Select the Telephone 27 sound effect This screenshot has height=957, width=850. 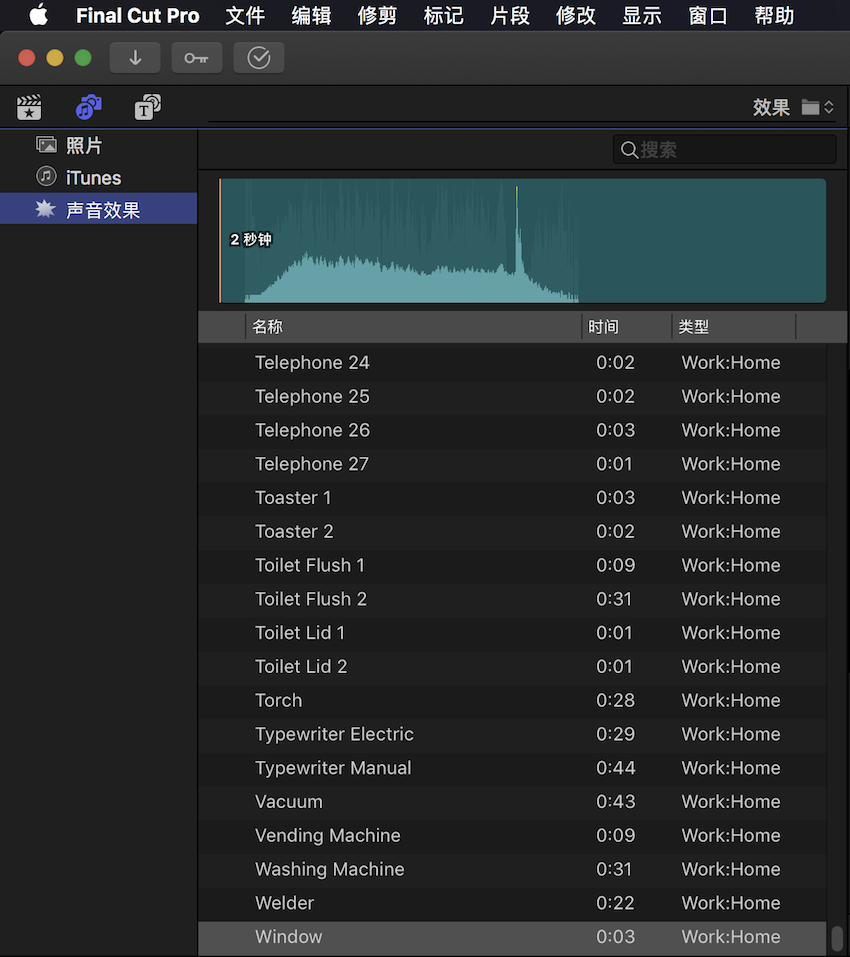[512, 464]
